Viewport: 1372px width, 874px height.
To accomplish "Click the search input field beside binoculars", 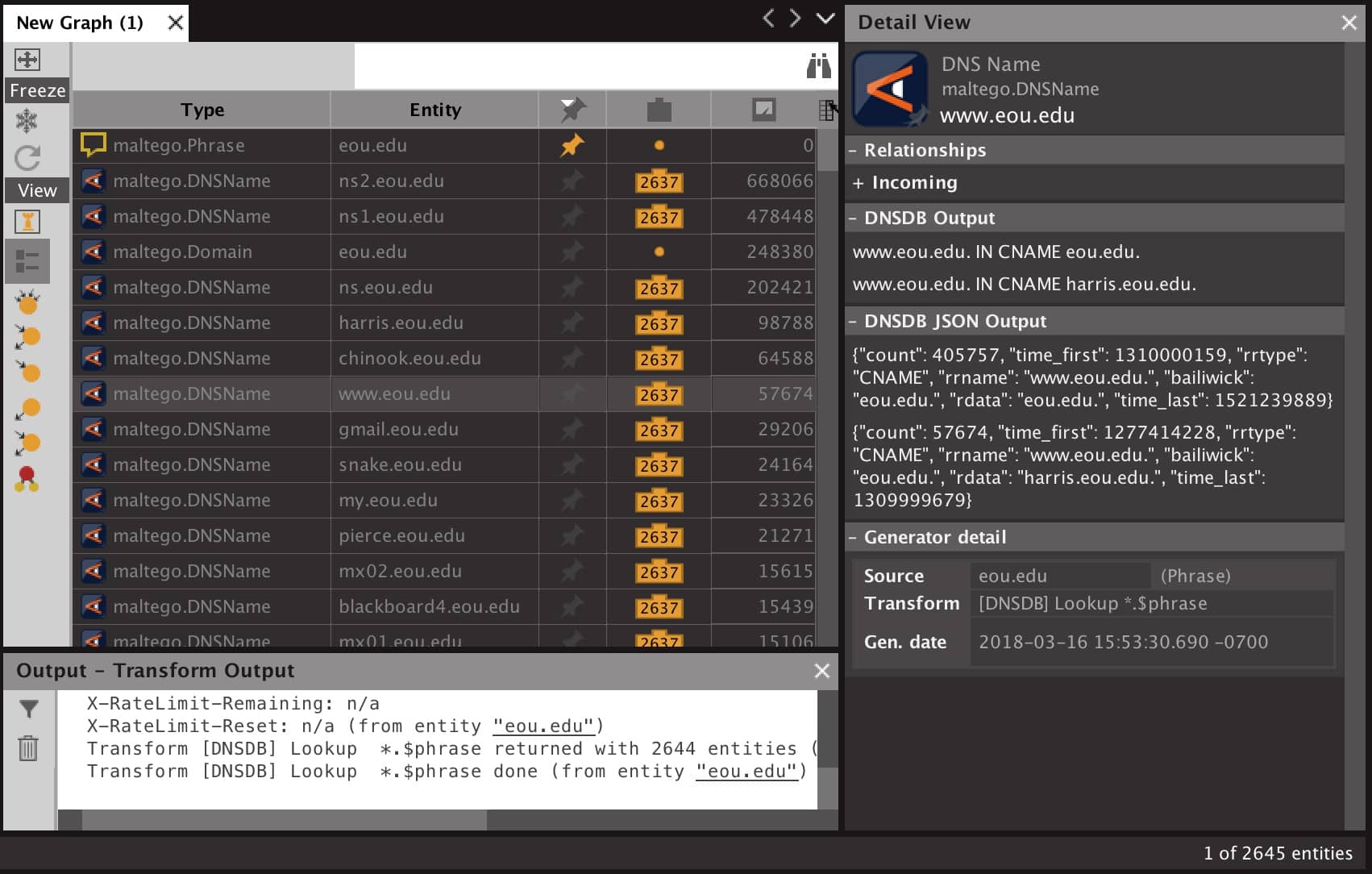I will point(577,65).
